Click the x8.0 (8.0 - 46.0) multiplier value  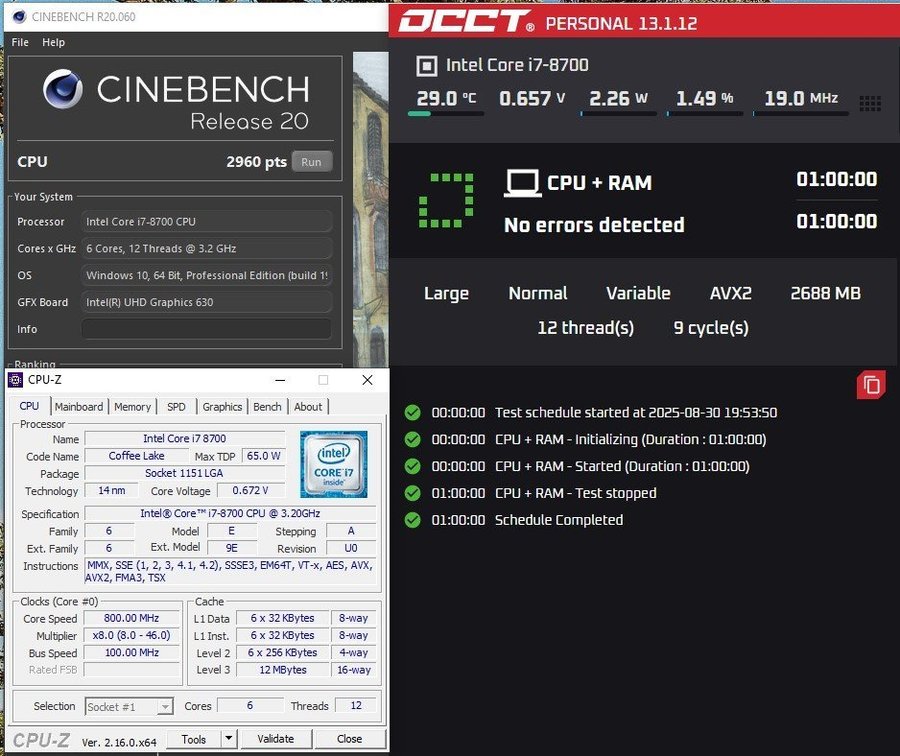click(x=131, y=635)
